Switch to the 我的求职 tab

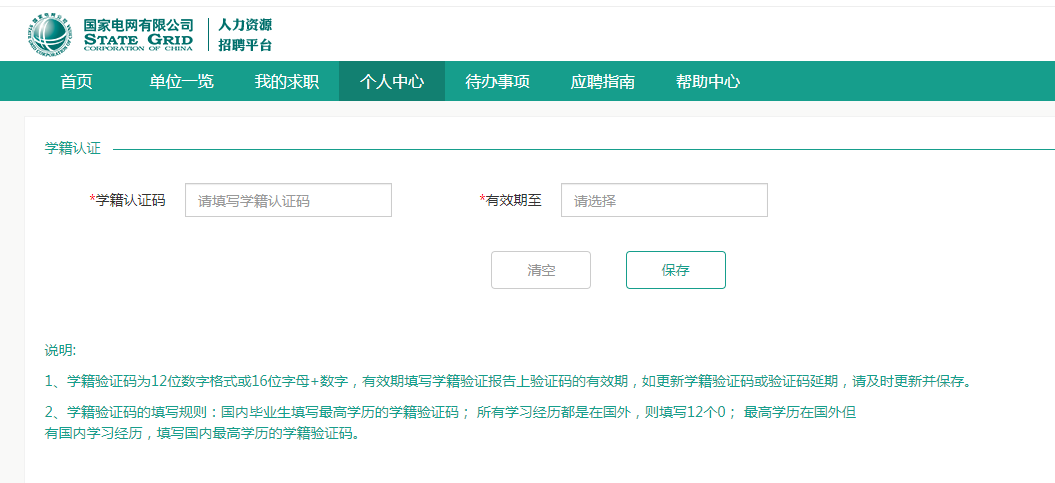tap(286, 82)
